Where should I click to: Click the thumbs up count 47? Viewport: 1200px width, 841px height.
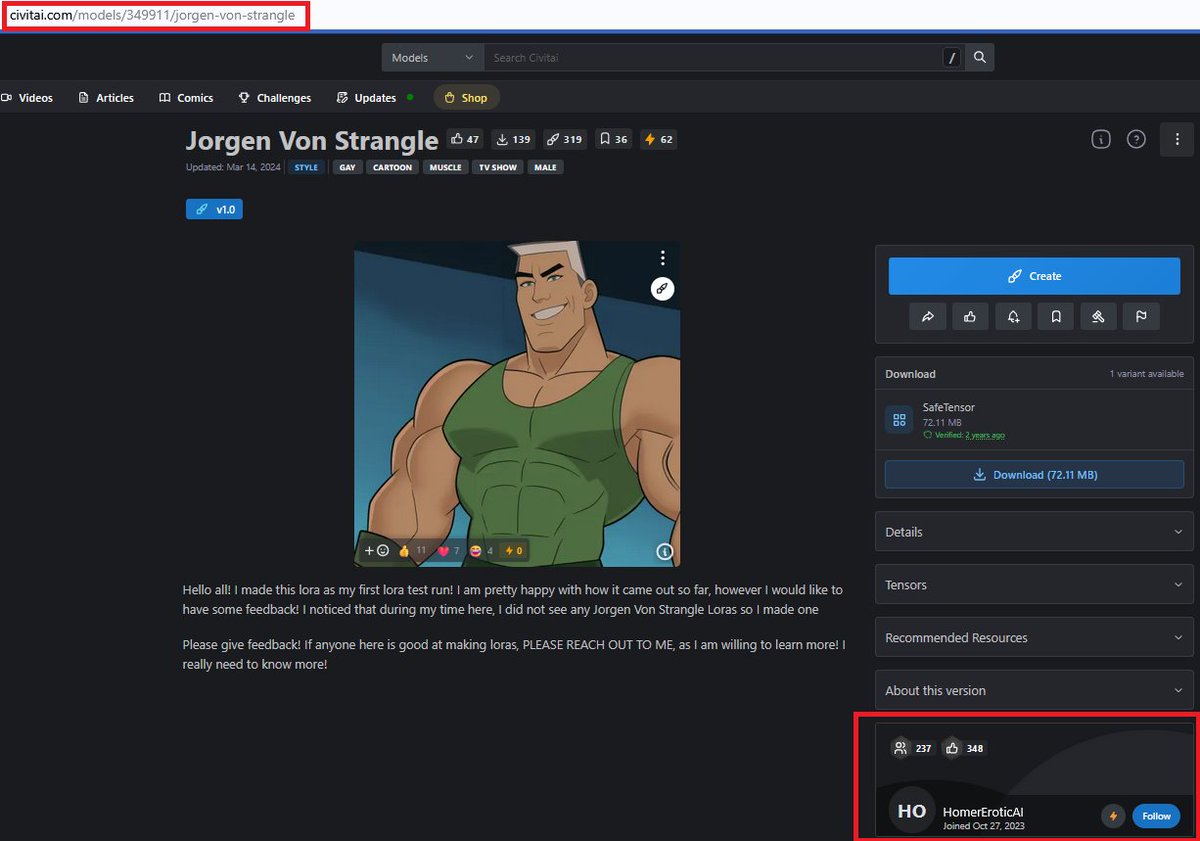(465, 139)
